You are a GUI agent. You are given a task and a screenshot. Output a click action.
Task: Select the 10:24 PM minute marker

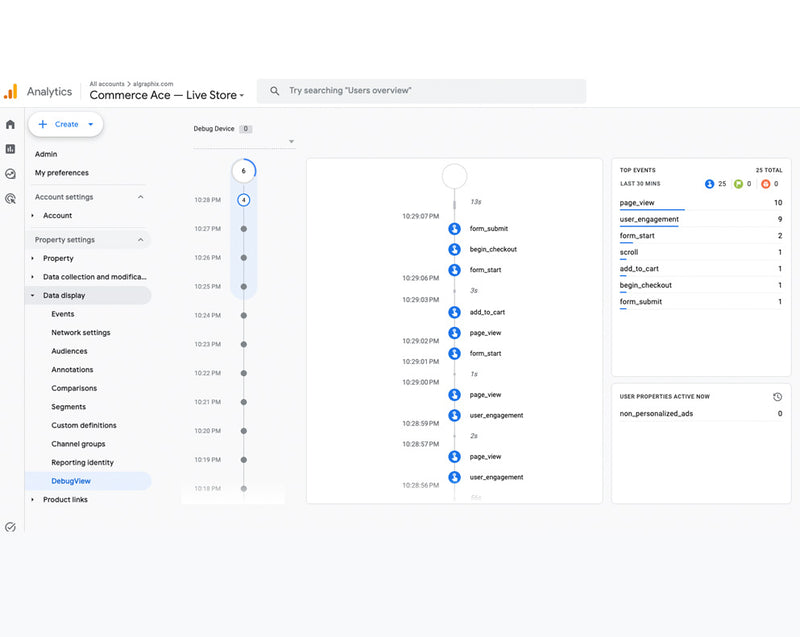243,316
